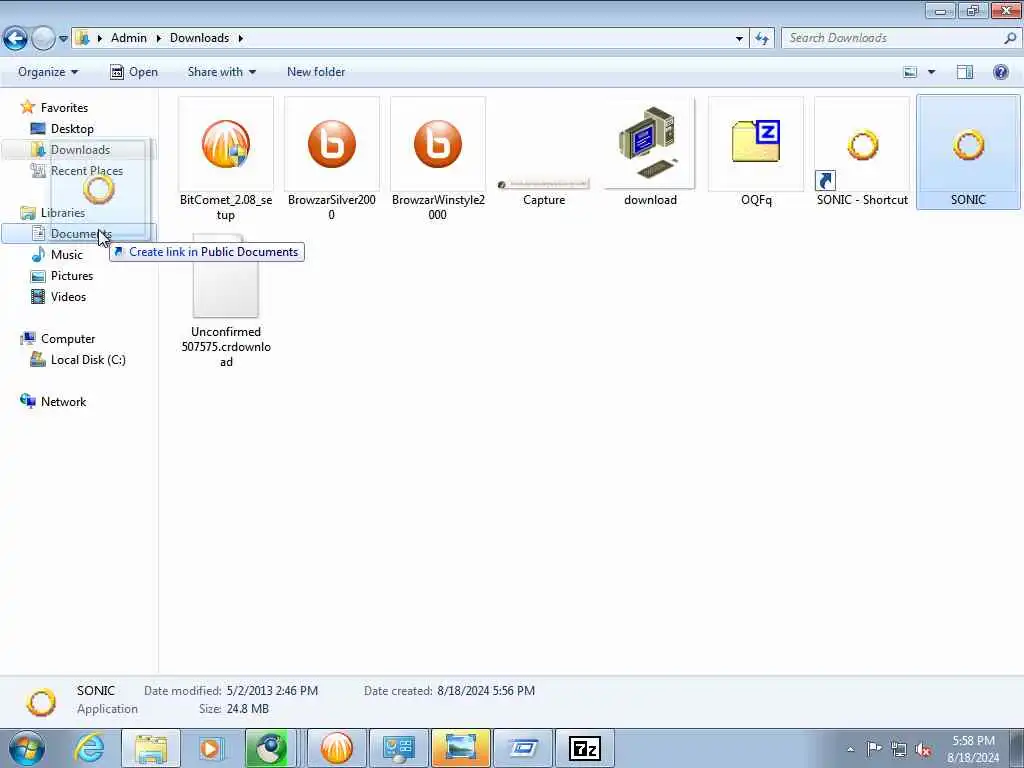
Task: Click the SONIC icon in details pane
Action: pyautogui.click(x=40, y=702)
